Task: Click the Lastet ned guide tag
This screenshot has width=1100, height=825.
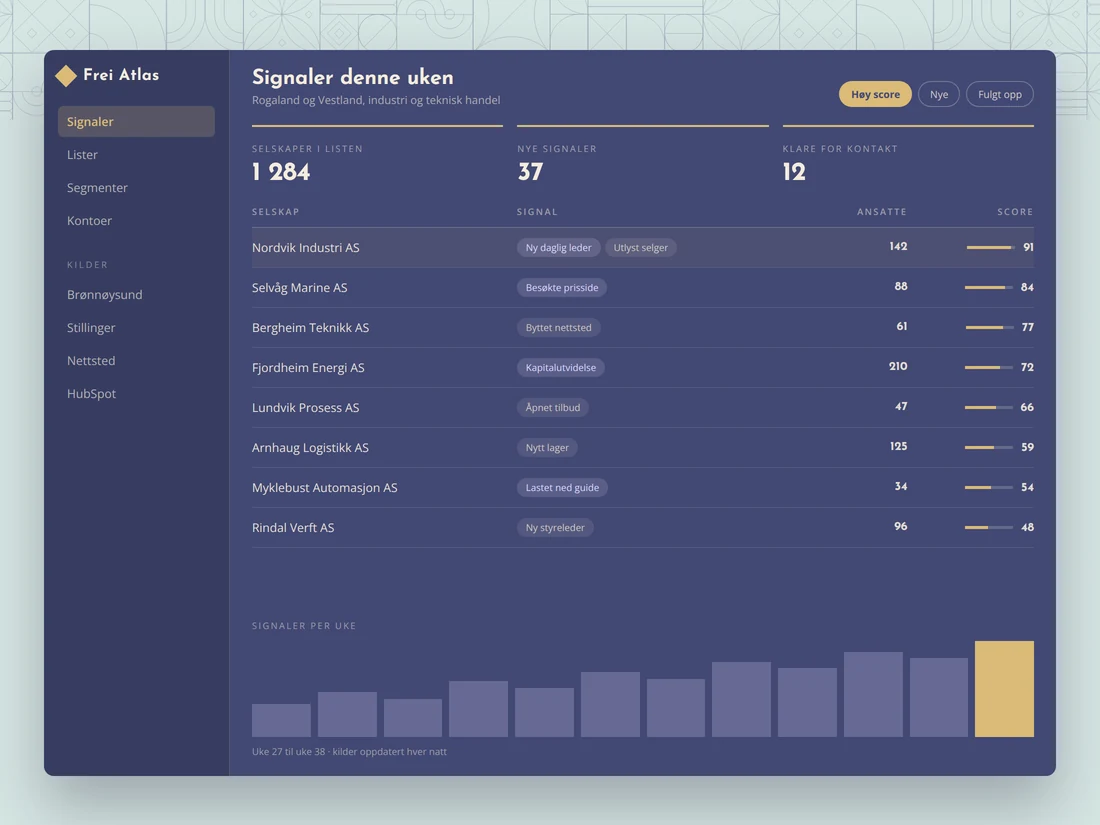Action: 563,488
